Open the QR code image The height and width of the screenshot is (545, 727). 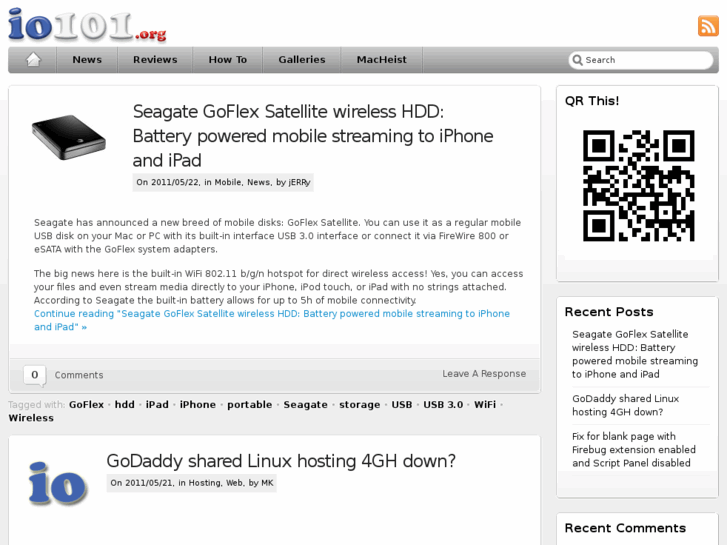click(638, 186)
